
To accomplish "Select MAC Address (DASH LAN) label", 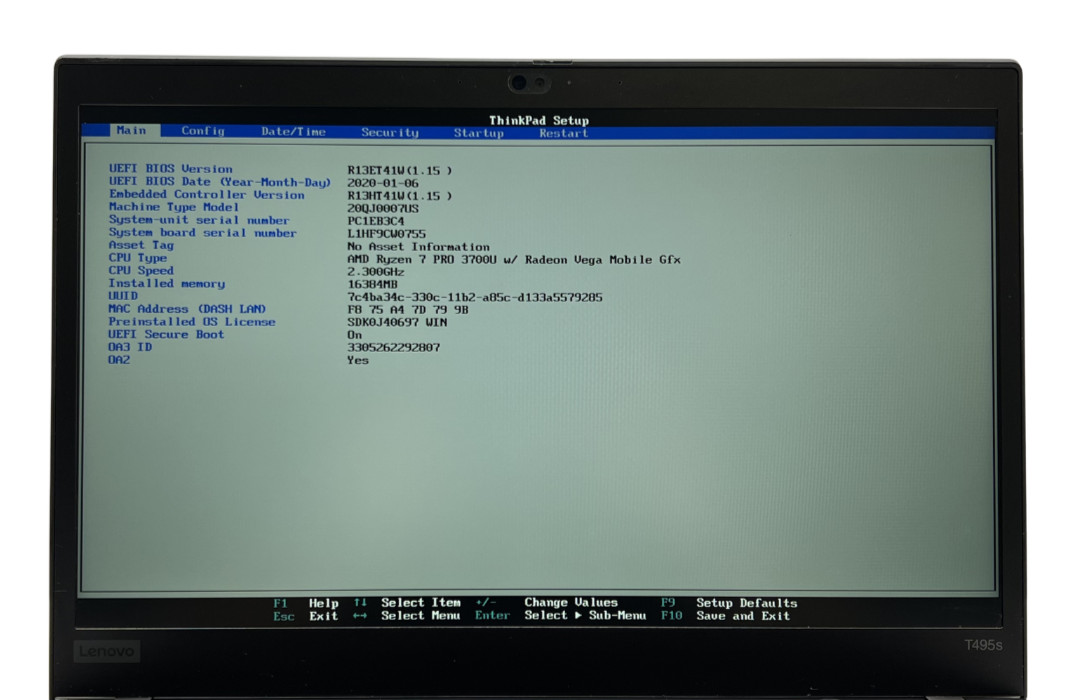I will point(187,309).
